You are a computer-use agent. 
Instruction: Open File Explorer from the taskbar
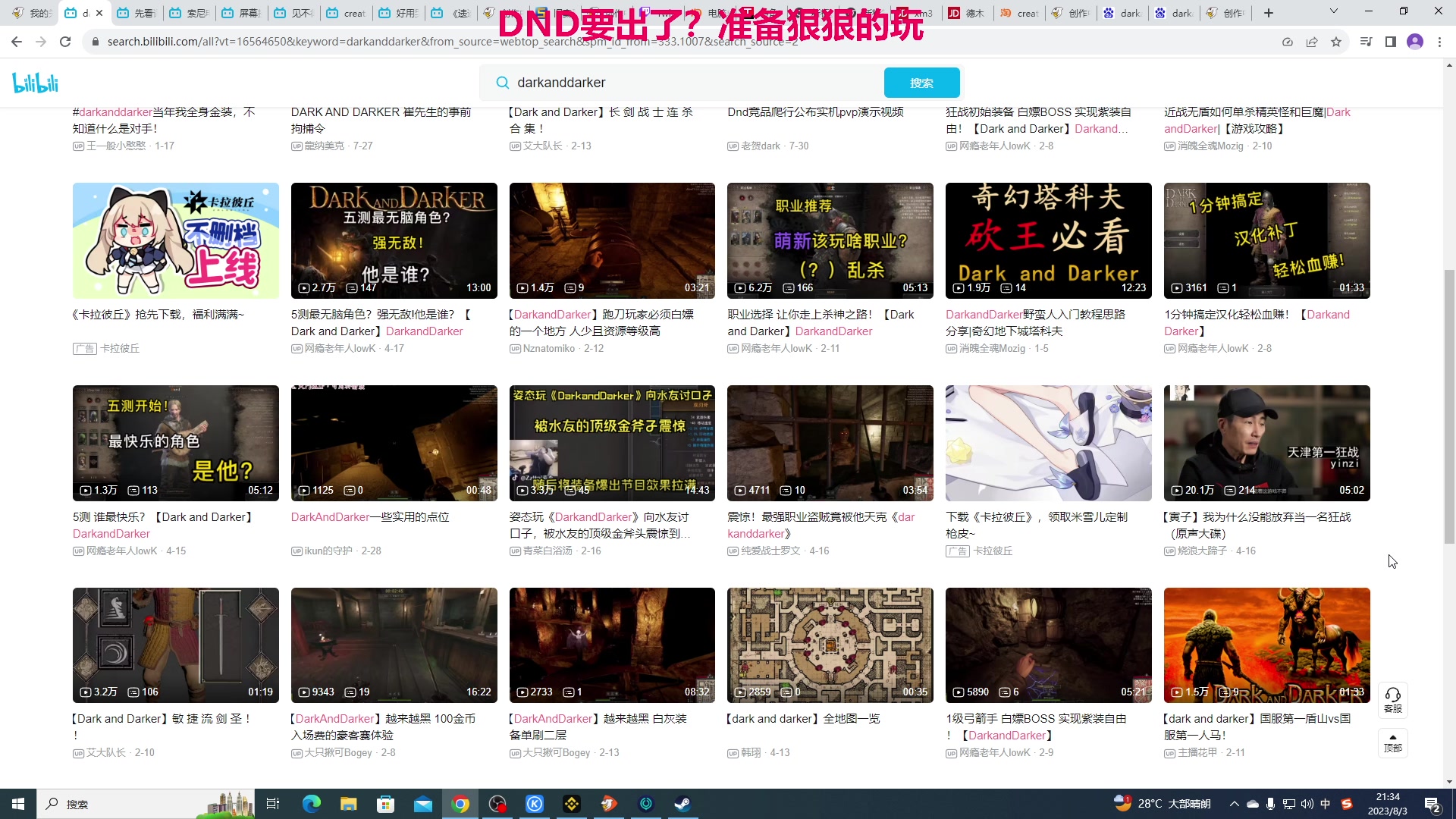click(349, 804)
